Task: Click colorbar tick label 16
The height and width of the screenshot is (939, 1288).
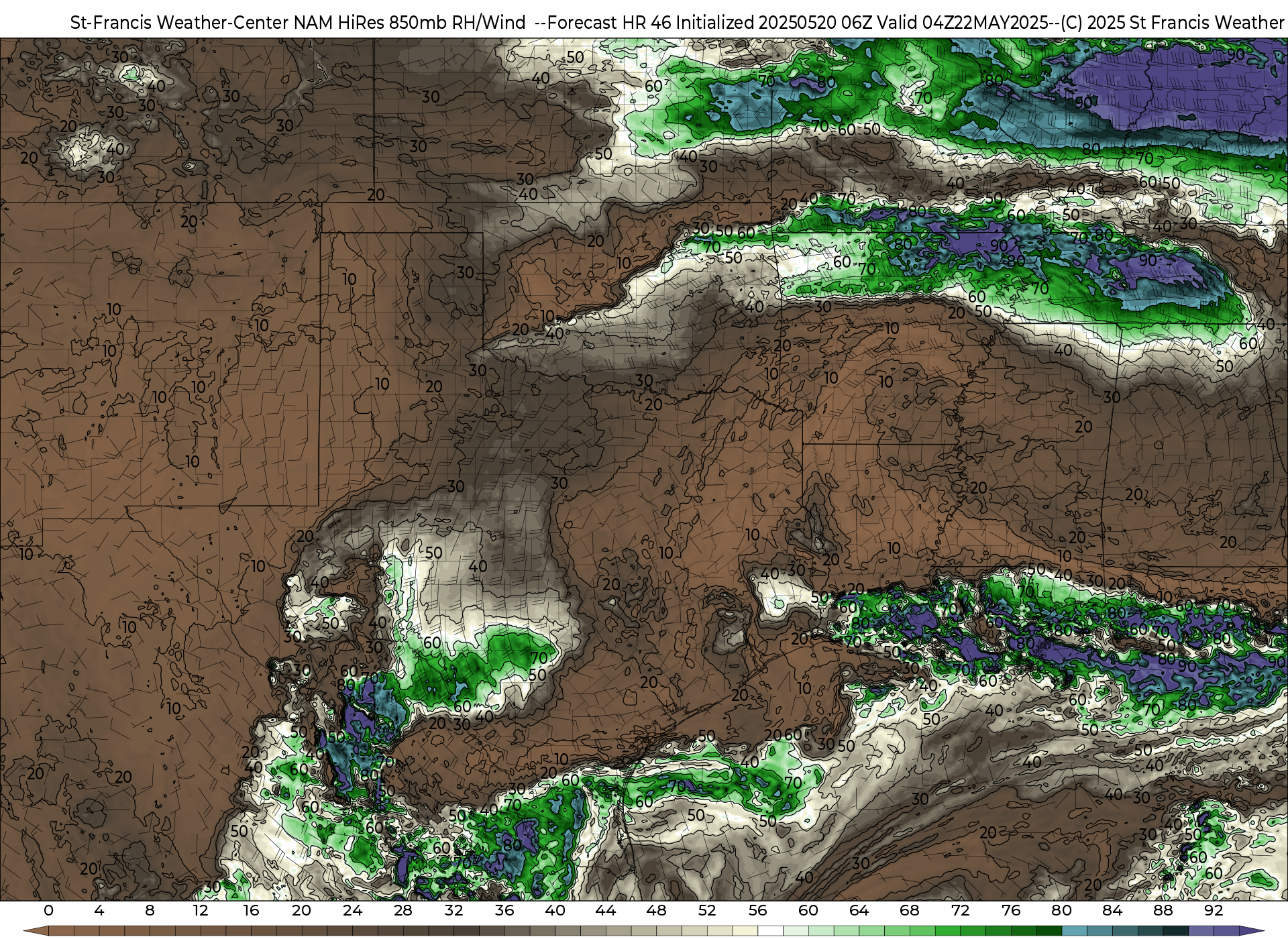Action: tap(251, 911)
